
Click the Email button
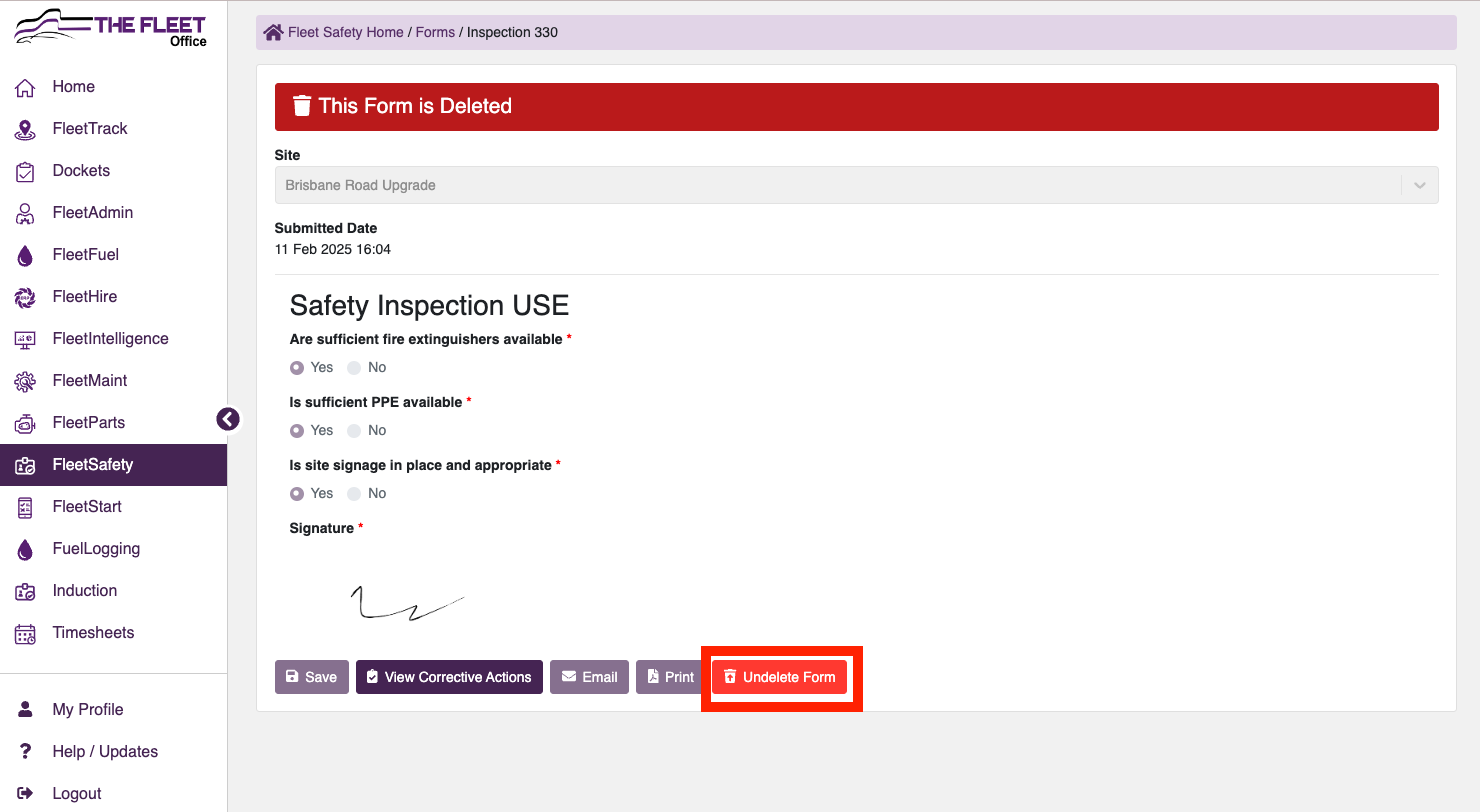pyautogui.click(x=589, y=677)
